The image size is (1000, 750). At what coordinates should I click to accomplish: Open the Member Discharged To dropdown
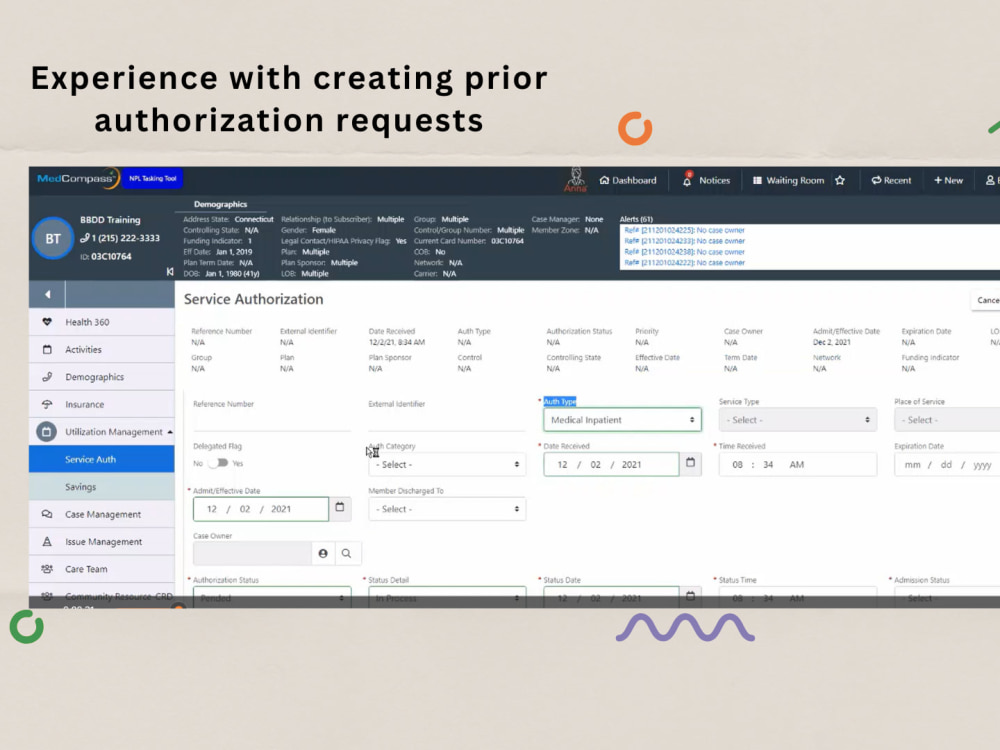447,509
